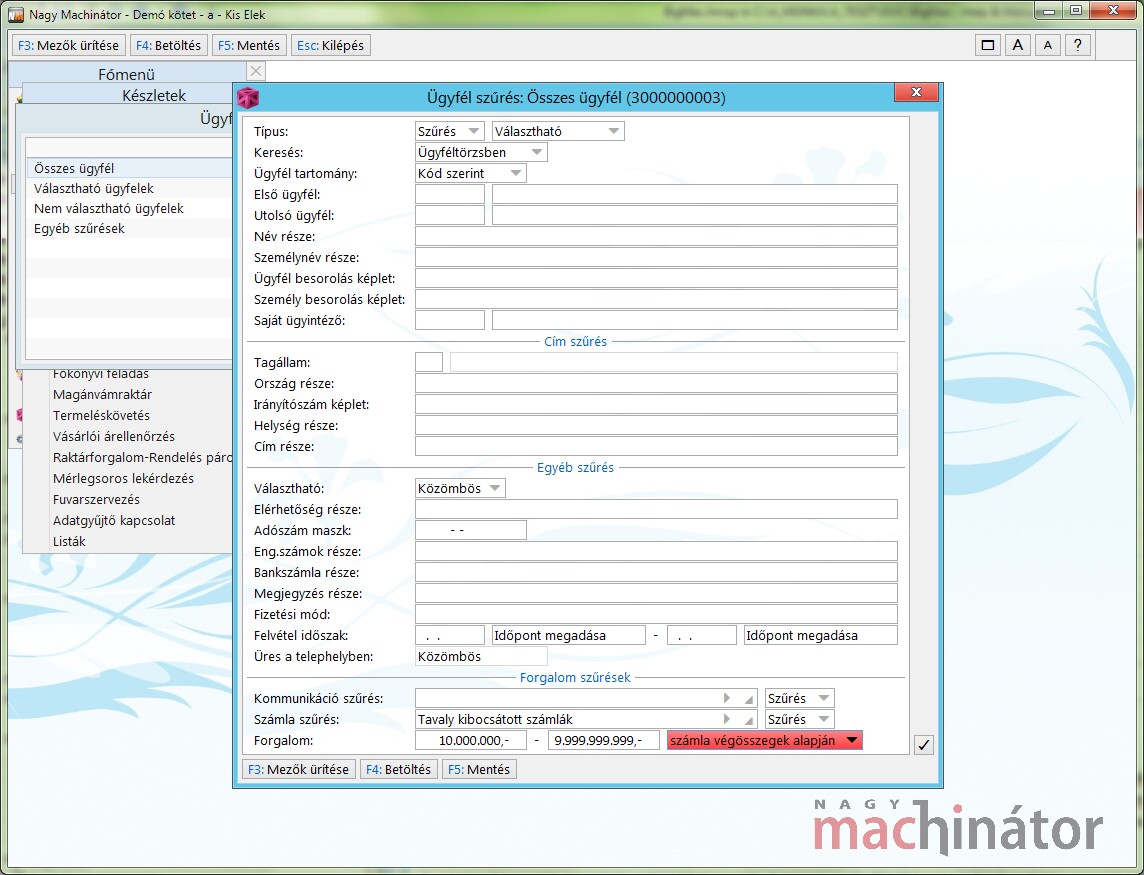Decrease font size with small A
Screen dimensions: 1144x875
(1047, 45)
